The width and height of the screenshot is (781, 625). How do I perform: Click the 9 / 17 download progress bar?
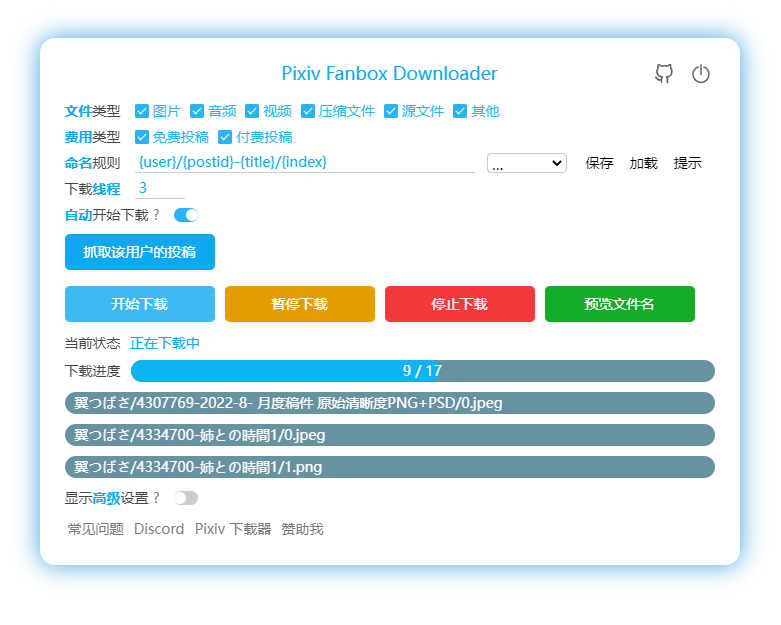pos(423,371)
